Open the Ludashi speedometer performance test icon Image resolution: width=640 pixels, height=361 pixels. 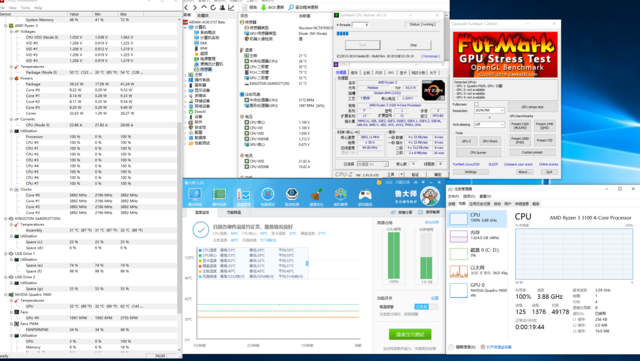[x=268, y=195]
